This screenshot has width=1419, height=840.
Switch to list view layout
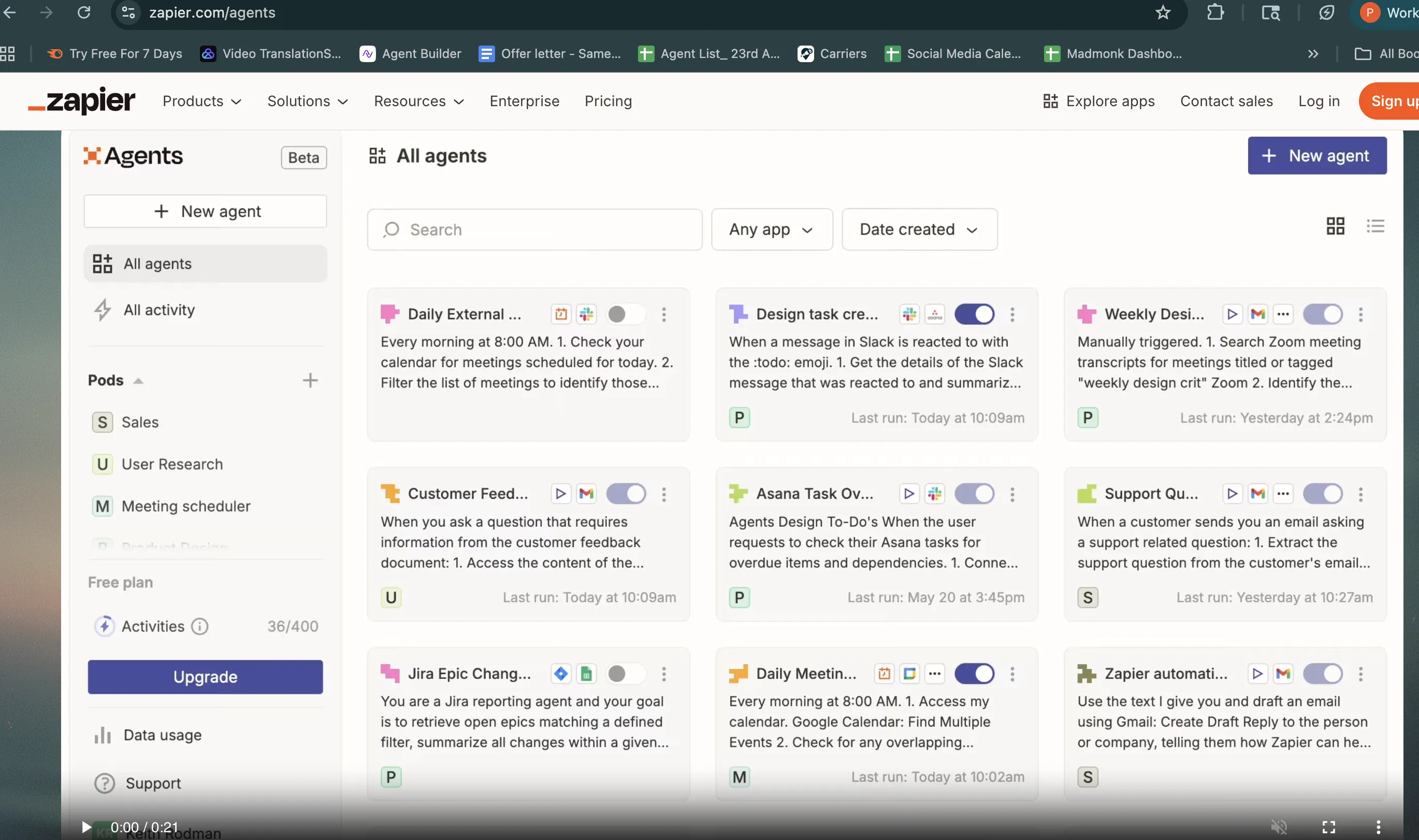[1375, 226]
